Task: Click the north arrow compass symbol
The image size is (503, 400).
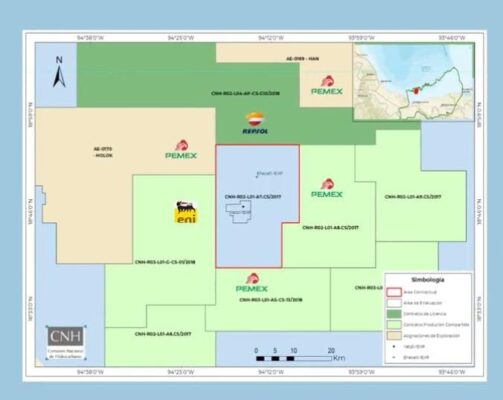Action: [59, 72]
